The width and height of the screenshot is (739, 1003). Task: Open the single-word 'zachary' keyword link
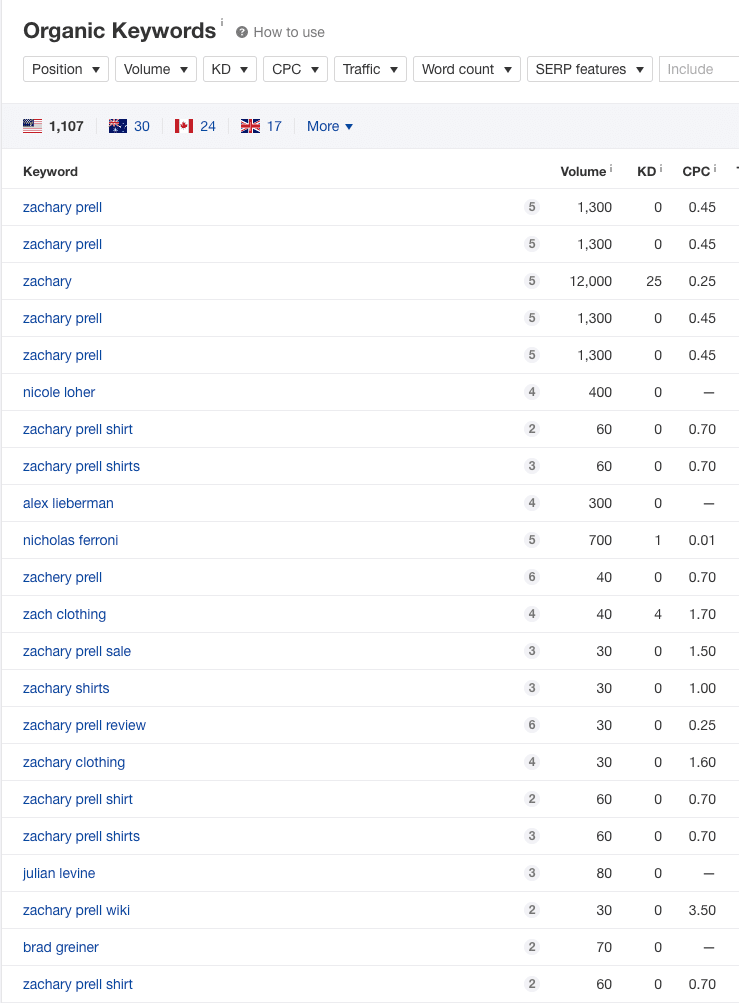tap(47, 281)
